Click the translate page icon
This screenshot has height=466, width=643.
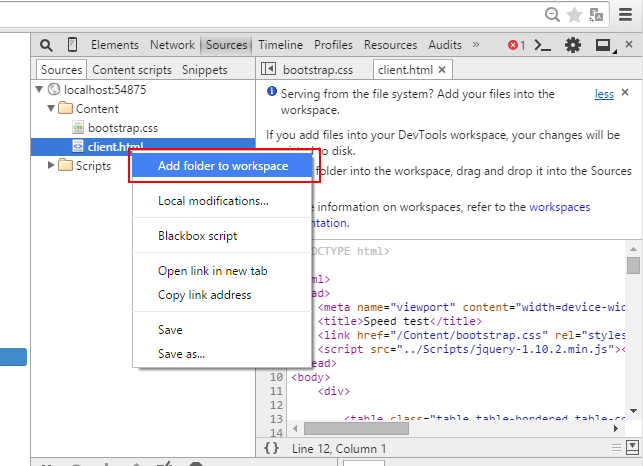[x=596, y=15]
